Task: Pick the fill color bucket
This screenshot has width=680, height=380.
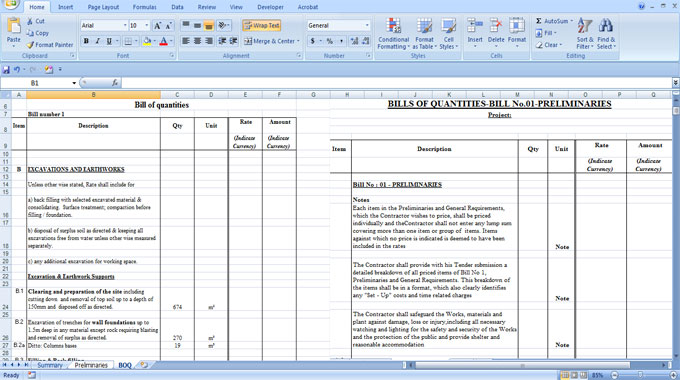Action: click(147, 41)
